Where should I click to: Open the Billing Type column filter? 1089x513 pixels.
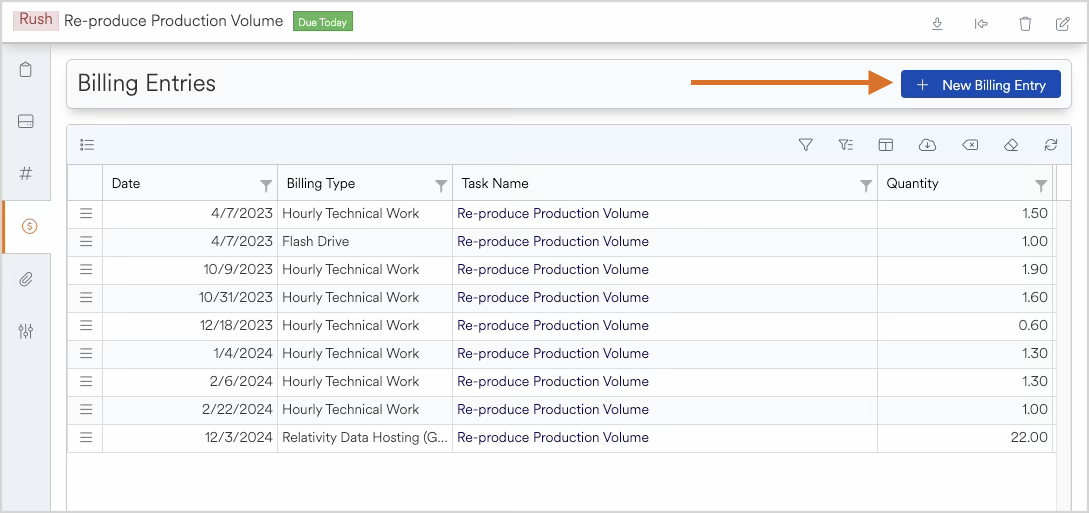point(440,185)
